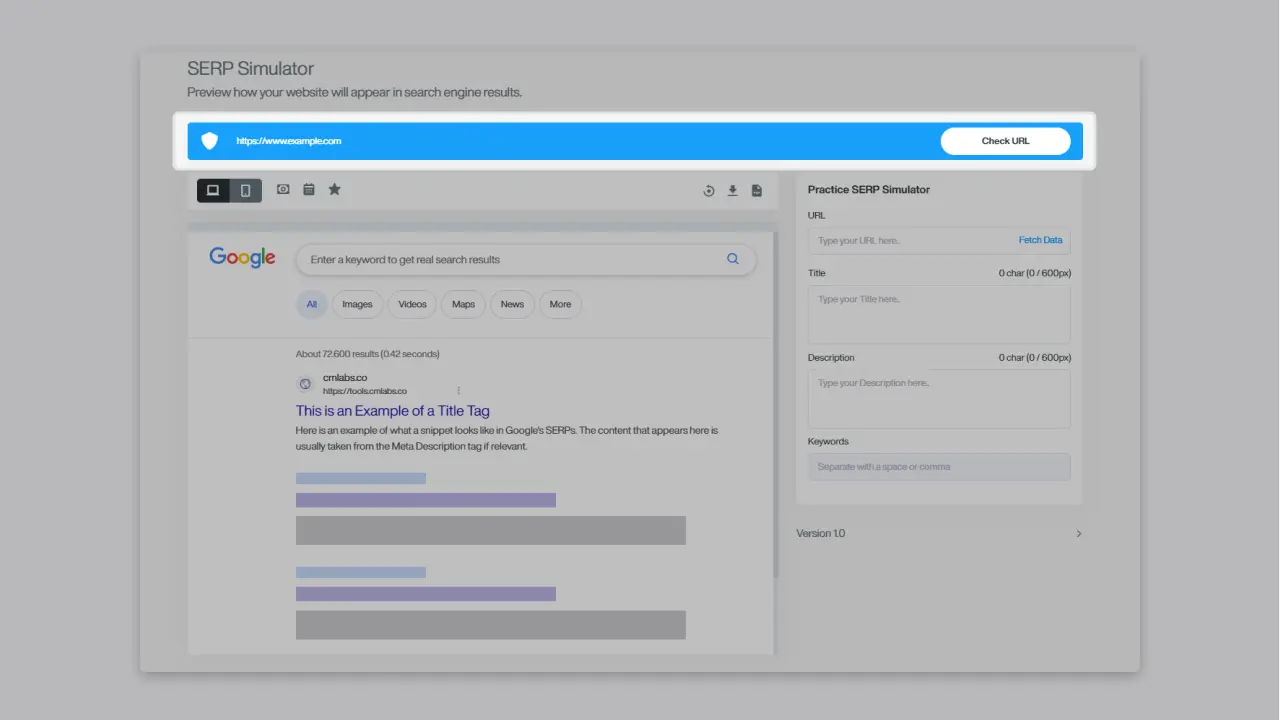Export preview with the PDF document icon
Image resolution: width=1280 pixels, height=720 pixels.
point(757,190)
